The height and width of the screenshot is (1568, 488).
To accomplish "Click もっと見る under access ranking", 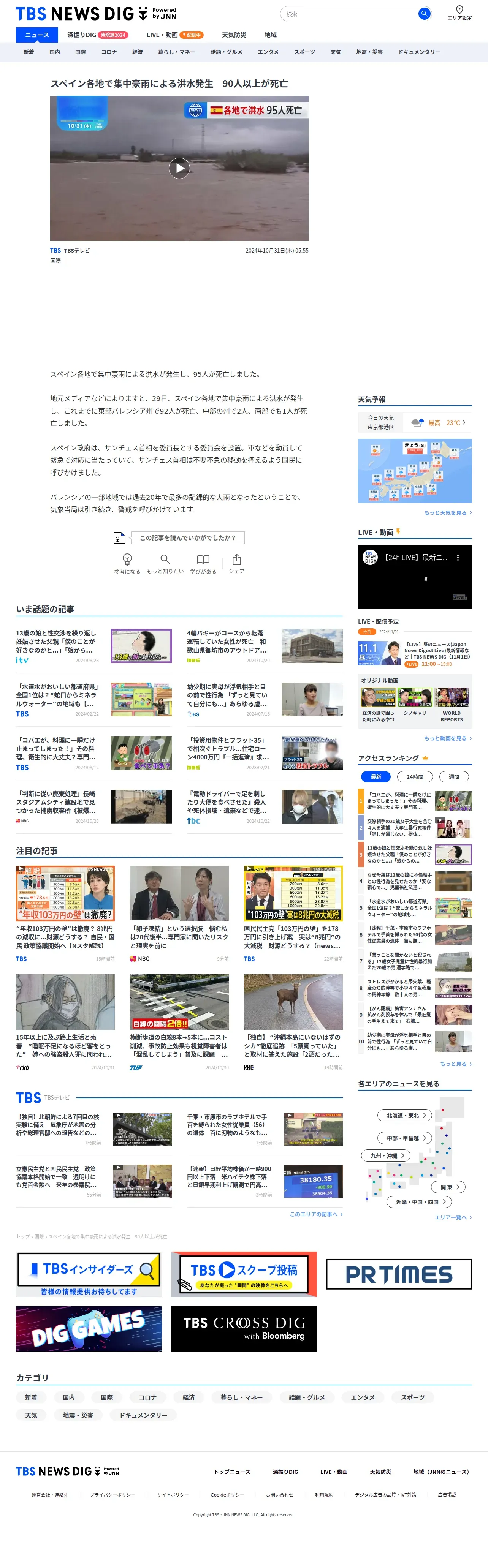I will (x=455, y=1064).
